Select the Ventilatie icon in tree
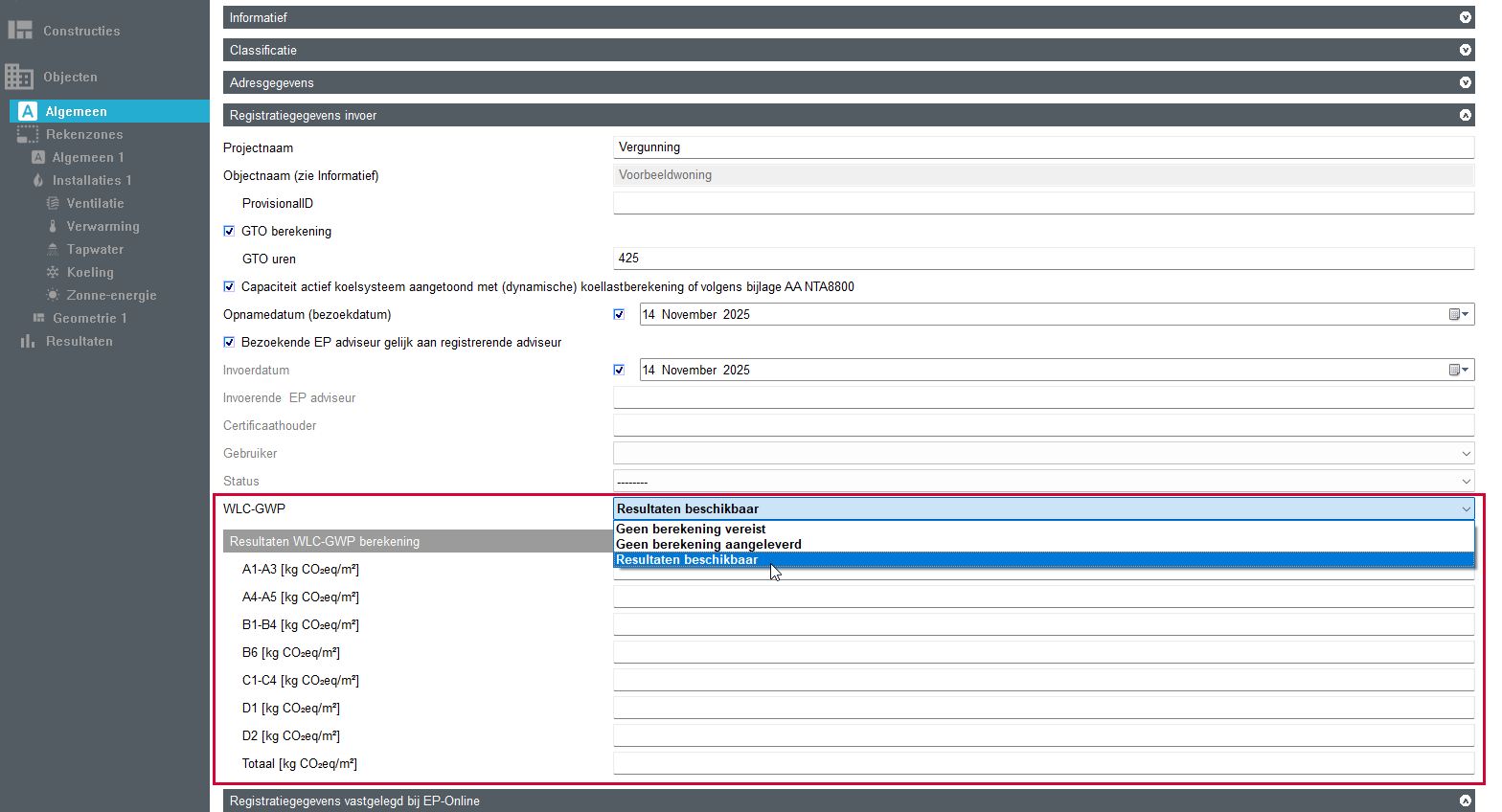Viewport: 1502px width, 812px height. (53, 203)
